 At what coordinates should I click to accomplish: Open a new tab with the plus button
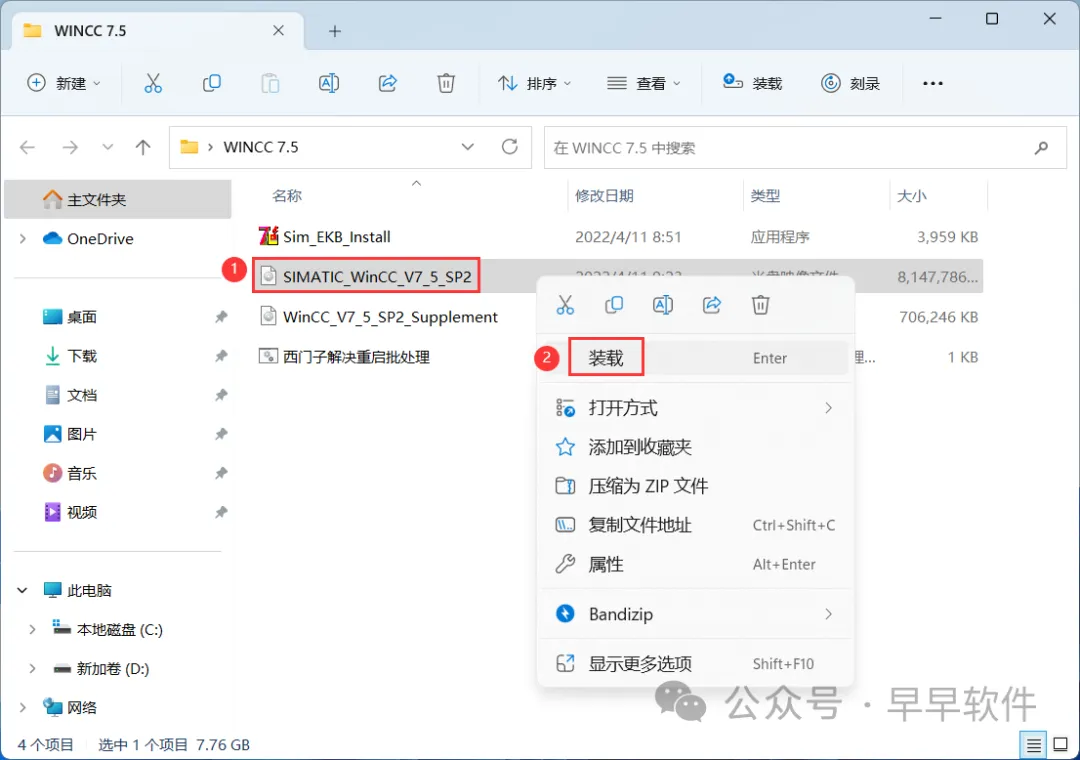tap(335, 31)
